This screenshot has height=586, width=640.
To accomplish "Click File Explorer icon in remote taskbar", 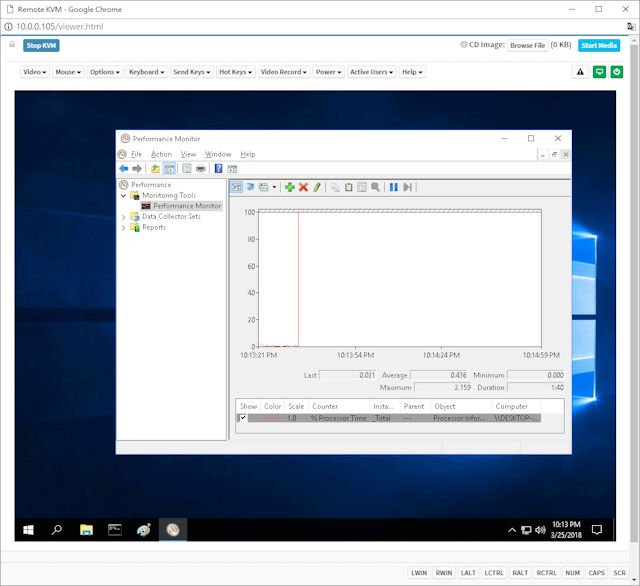I will (86, 530).
